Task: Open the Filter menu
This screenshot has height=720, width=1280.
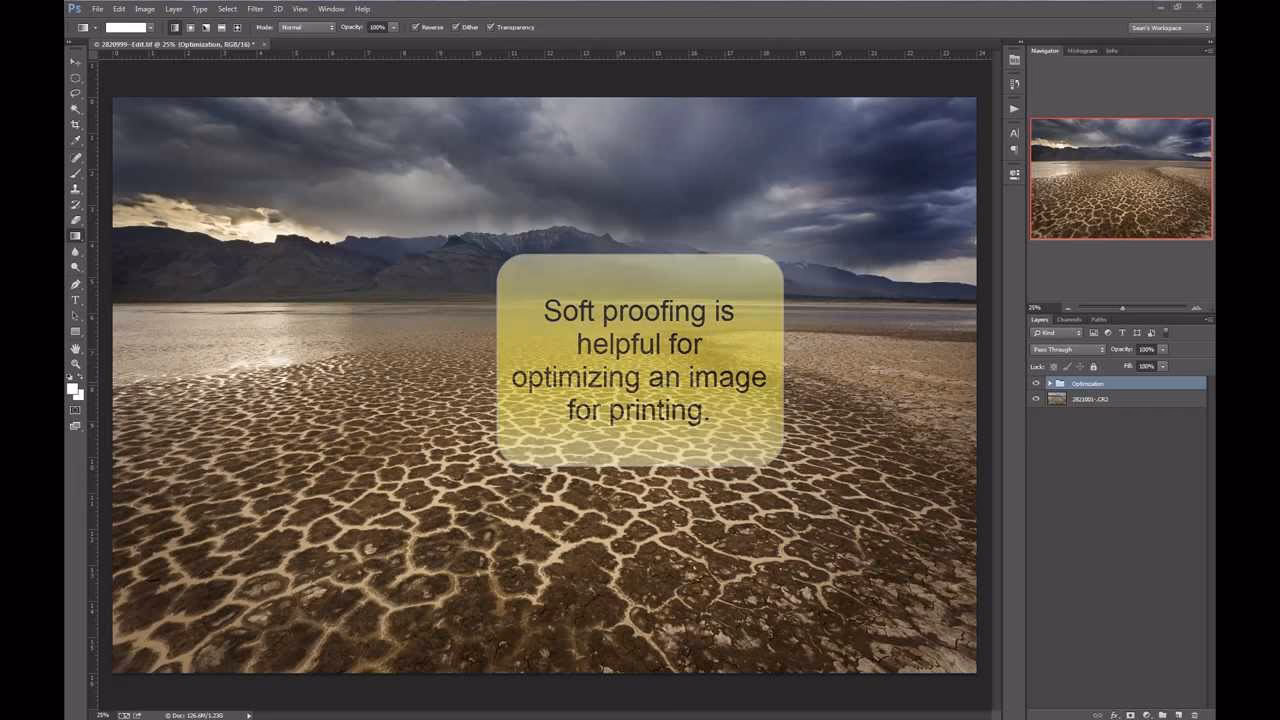Action: [x=255, y=9]
